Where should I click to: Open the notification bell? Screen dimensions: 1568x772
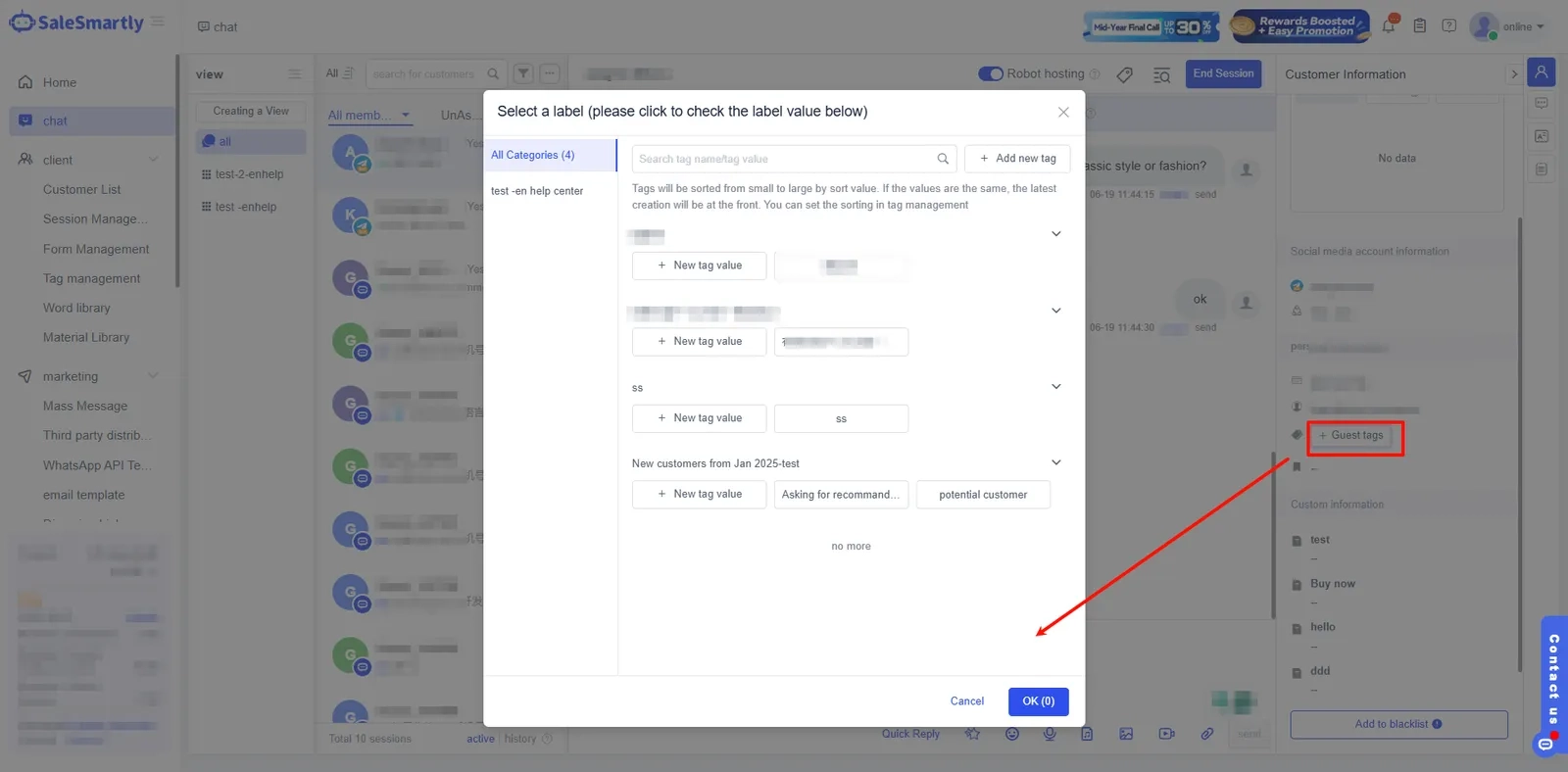(x=1389, y=25)
